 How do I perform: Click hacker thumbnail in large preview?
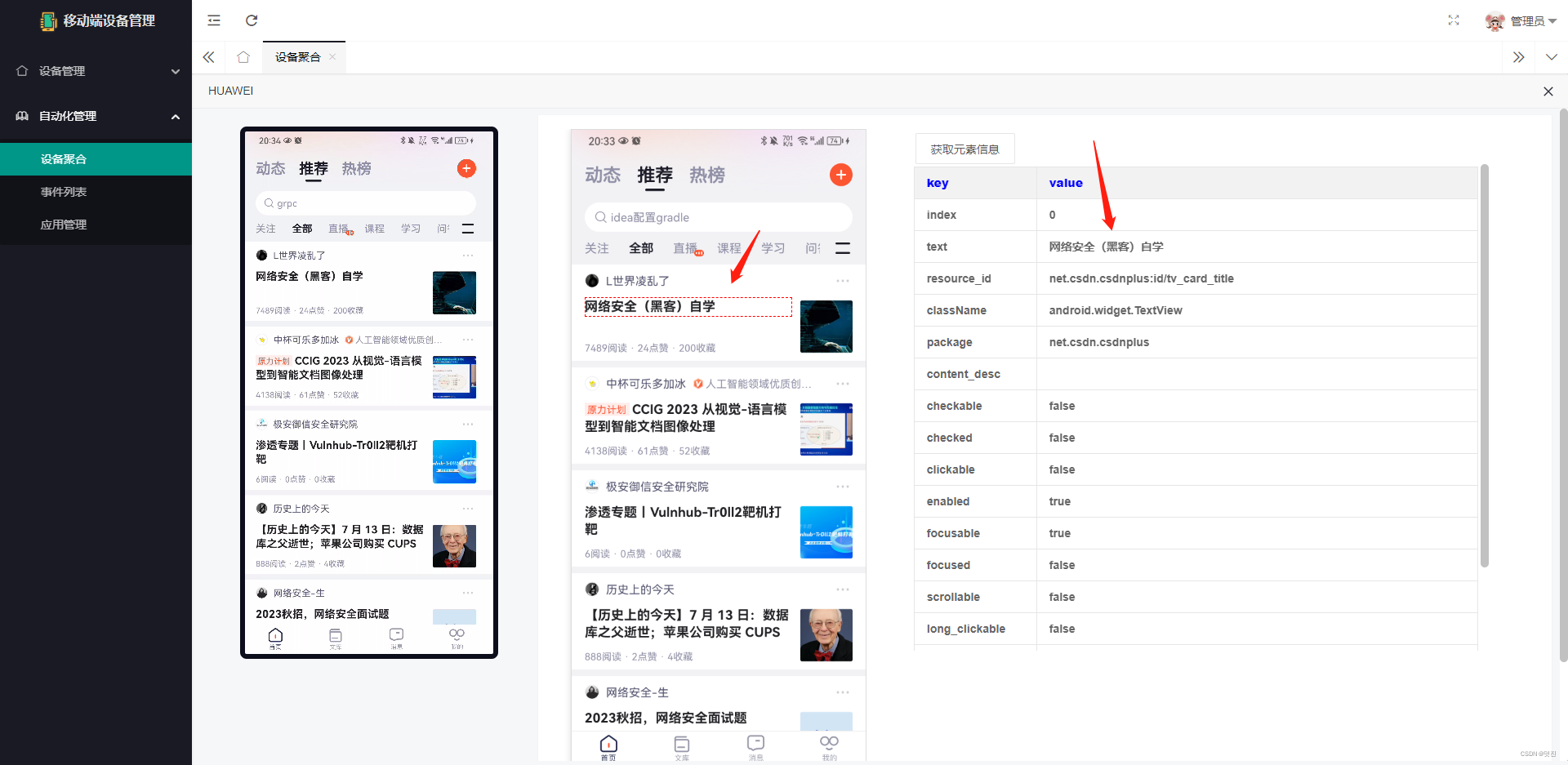pos(826,327)
